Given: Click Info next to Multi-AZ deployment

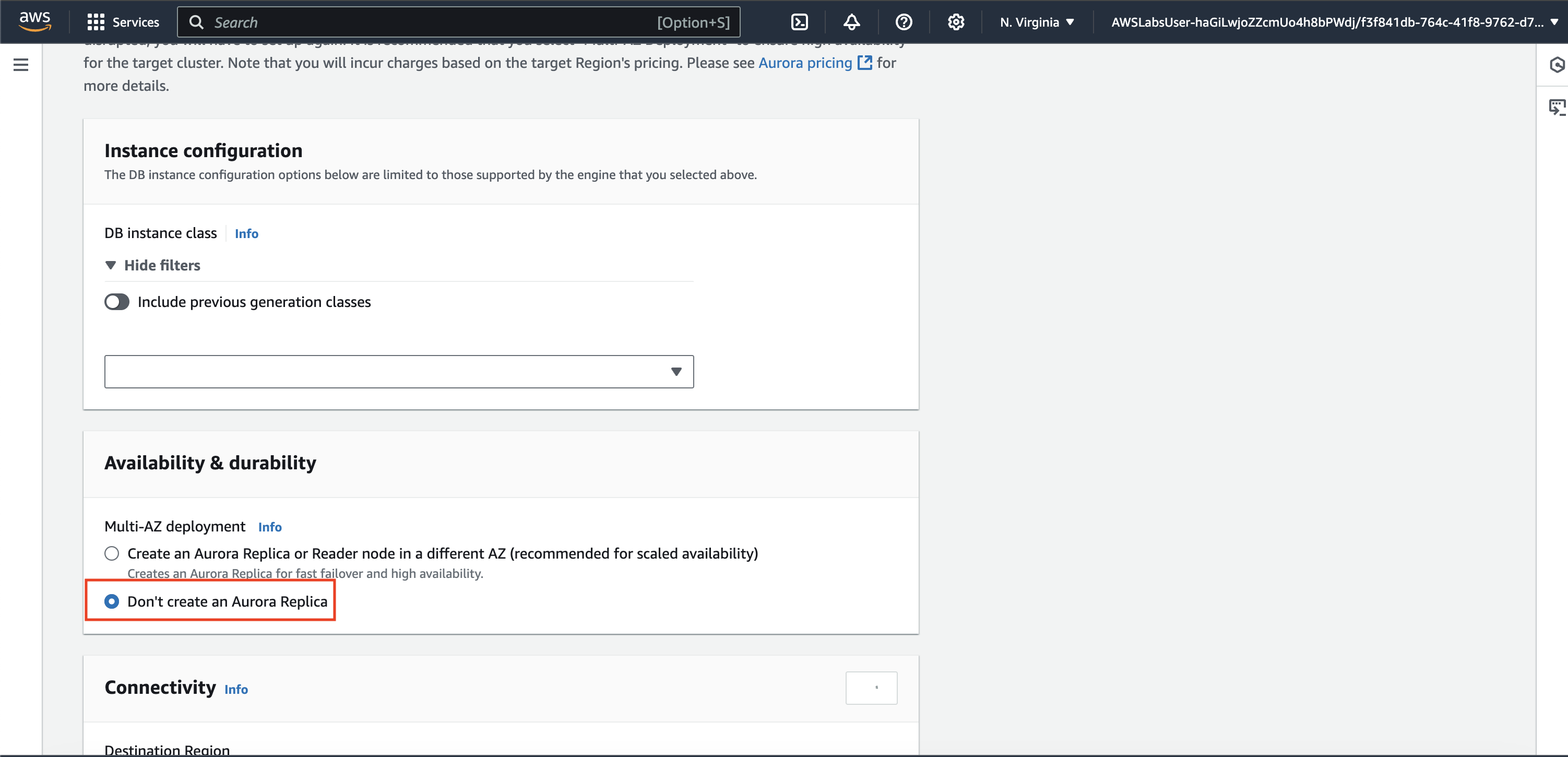Looking at the screenshot, I should (x=270, y=527).
